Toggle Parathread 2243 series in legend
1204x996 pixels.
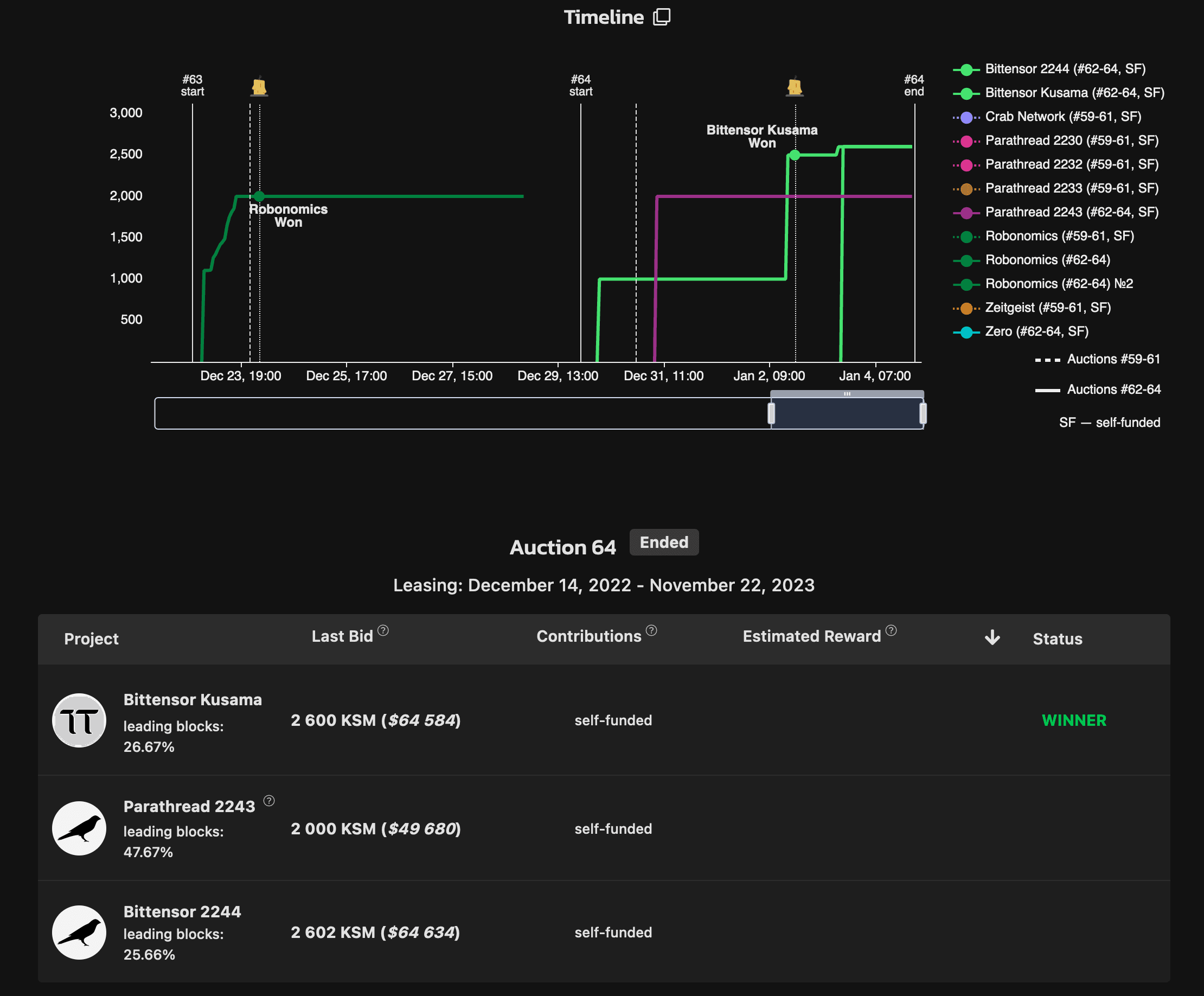coord(1055,212)
